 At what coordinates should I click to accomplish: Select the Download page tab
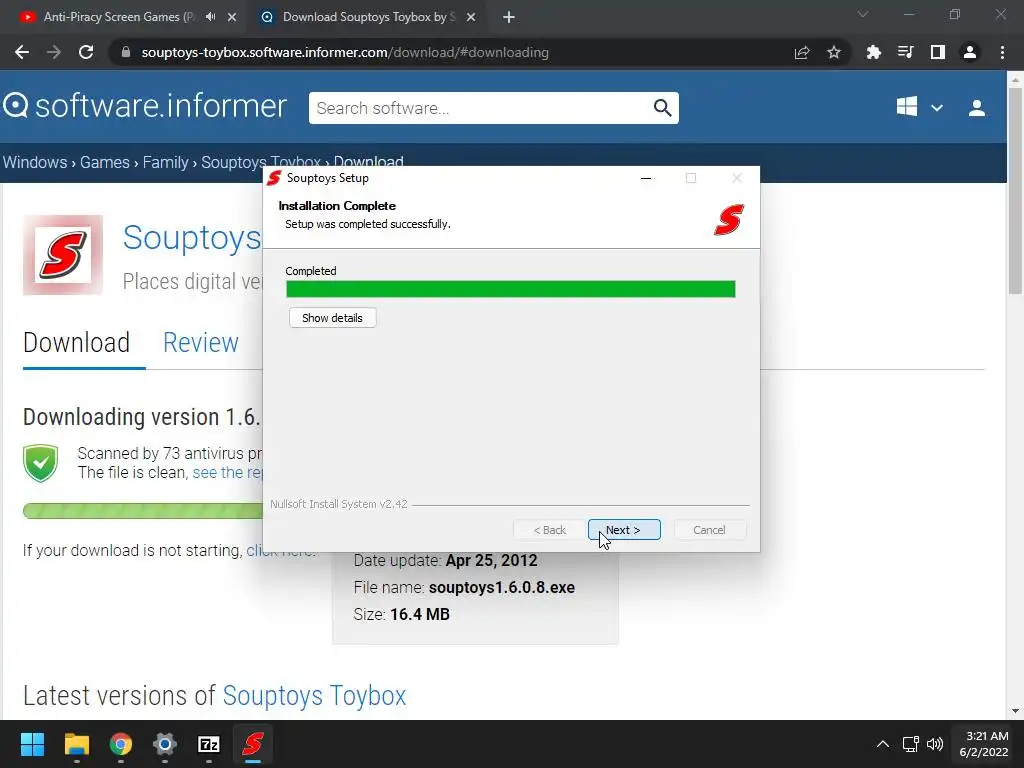click(x=76, y=343)
